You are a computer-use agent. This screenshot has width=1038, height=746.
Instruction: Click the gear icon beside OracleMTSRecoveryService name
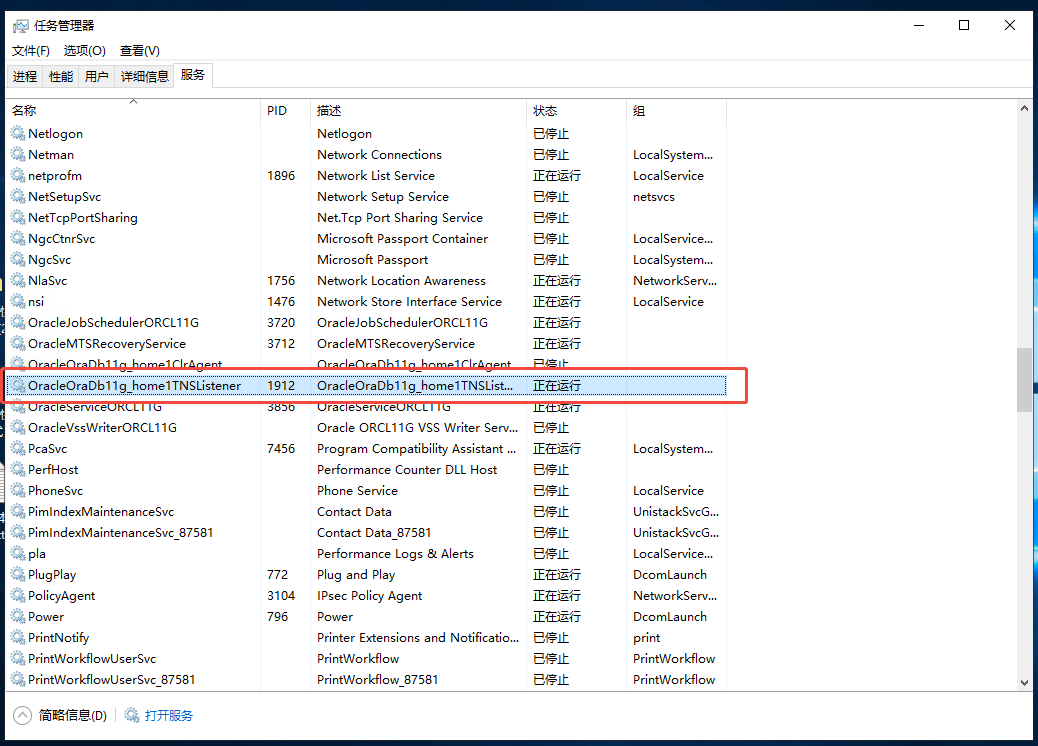click(18, 344)
